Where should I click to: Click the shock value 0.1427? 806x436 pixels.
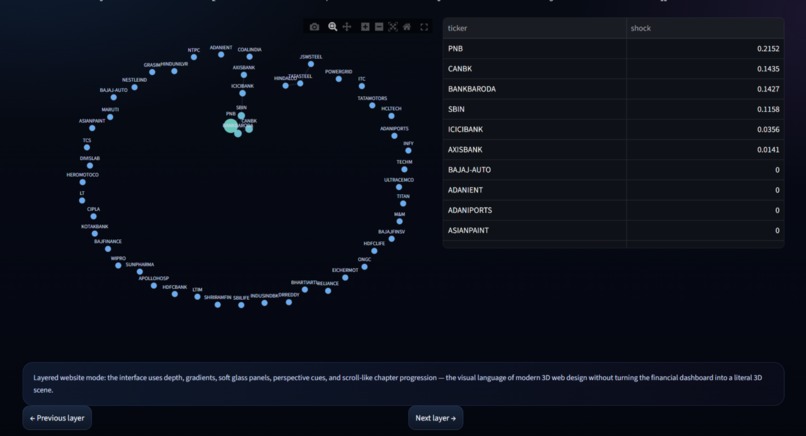768,89
